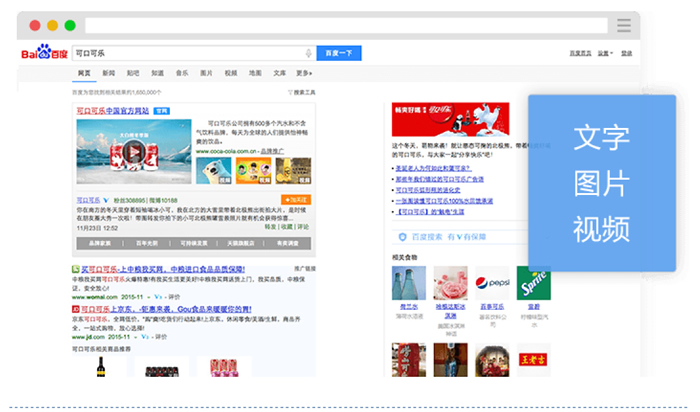This screenshot has width=700, height=412.
Task: Open the 可口可乐中国官方网站 result title
Action: 112,111
